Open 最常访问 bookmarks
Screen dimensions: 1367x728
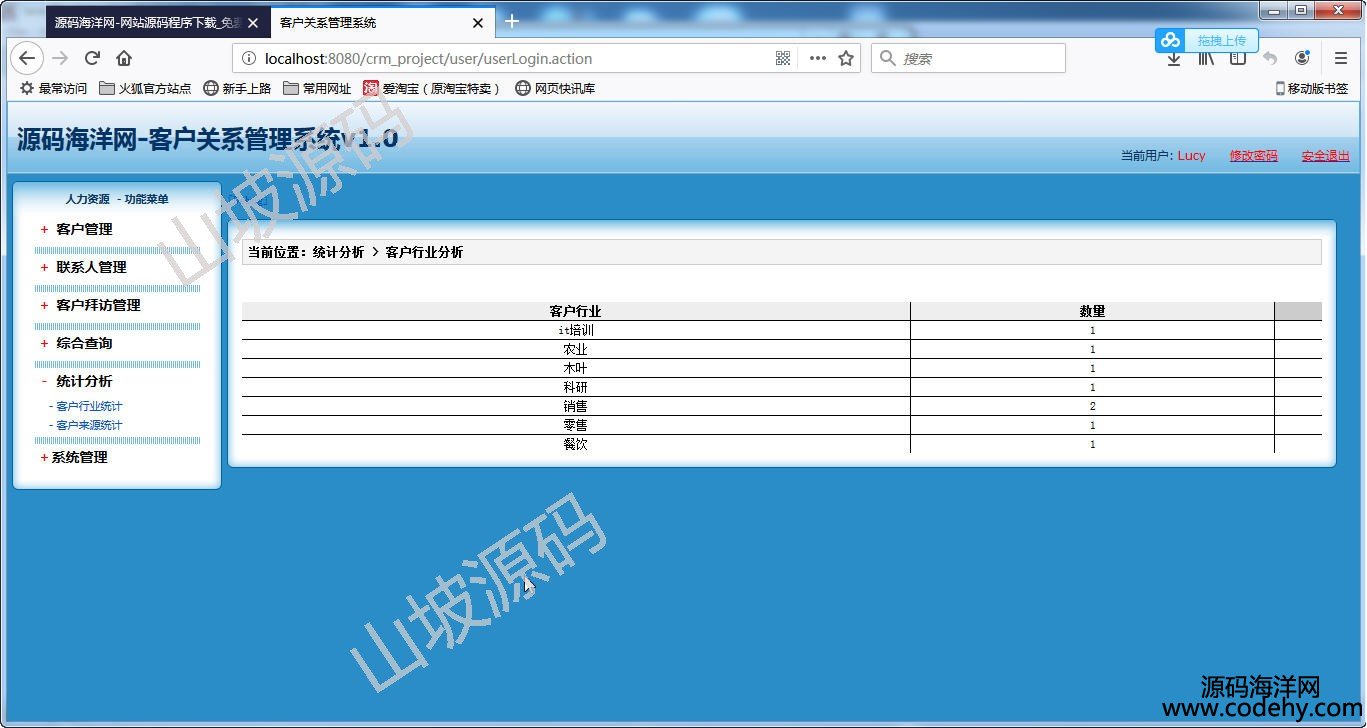pyautogui.click(x=53, y=89)
